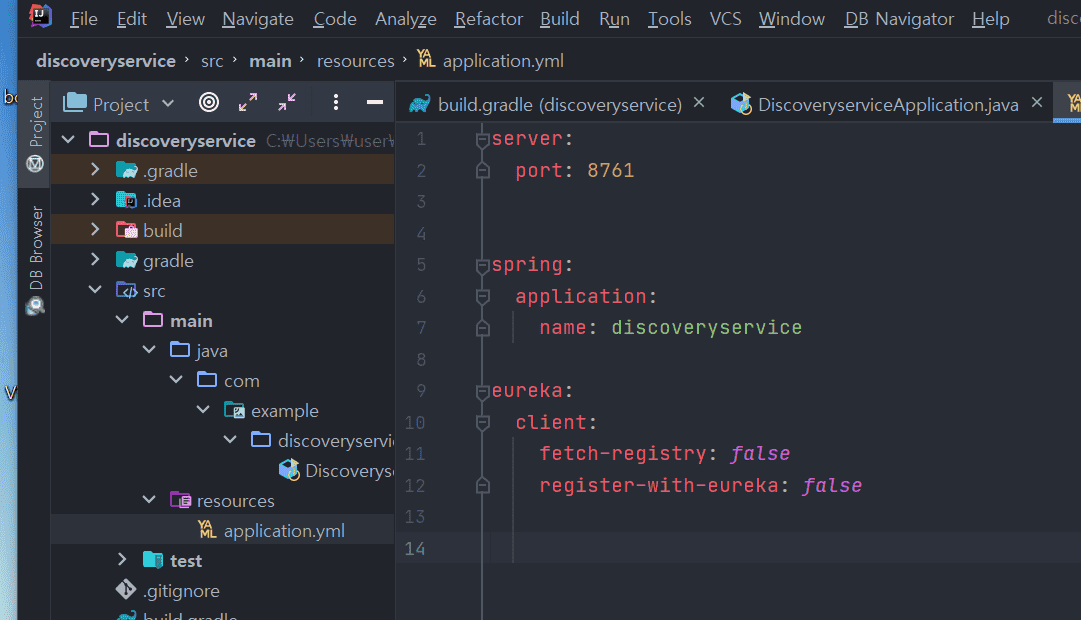
Task: Open the DB Navigator menu
Action: click(x=899, y=19)
